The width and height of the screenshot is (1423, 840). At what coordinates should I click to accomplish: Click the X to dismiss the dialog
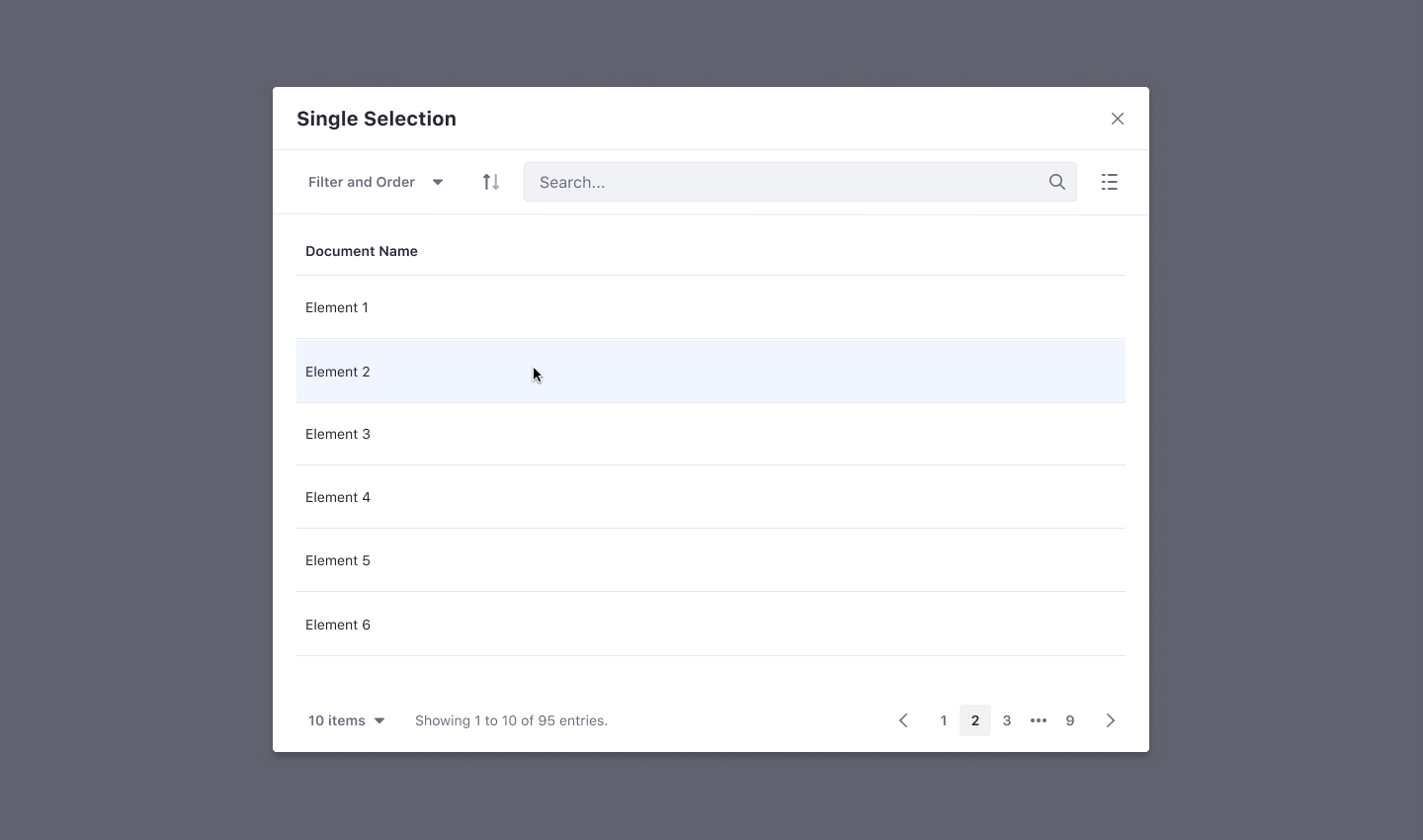pyautogui.click(x=1118, y=119)
